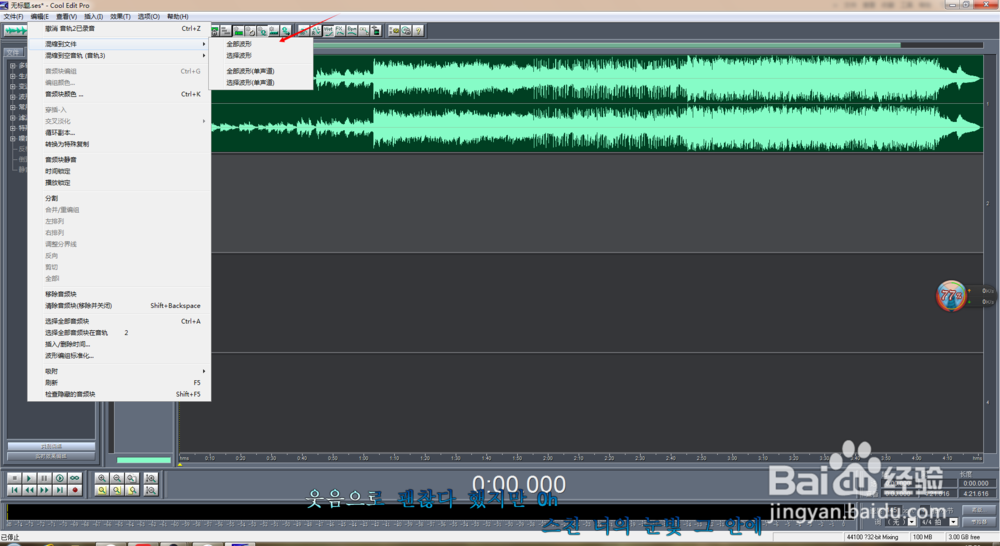Click the track 1 audio waveform clip
Image resolution: width=1000 pixels, height=546 pixels.
(x=596, y=103)
